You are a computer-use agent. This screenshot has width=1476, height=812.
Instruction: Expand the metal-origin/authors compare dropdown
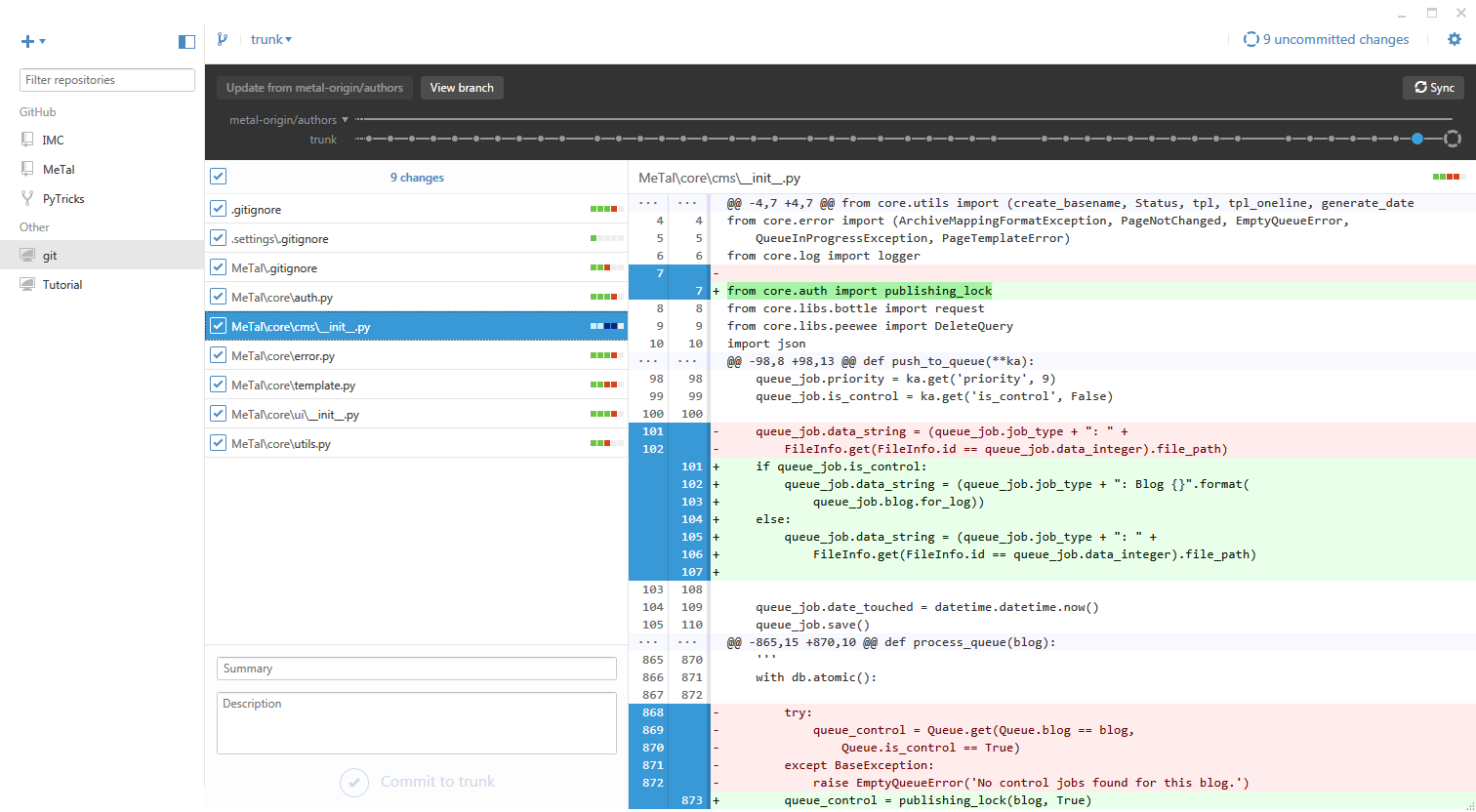345,120
